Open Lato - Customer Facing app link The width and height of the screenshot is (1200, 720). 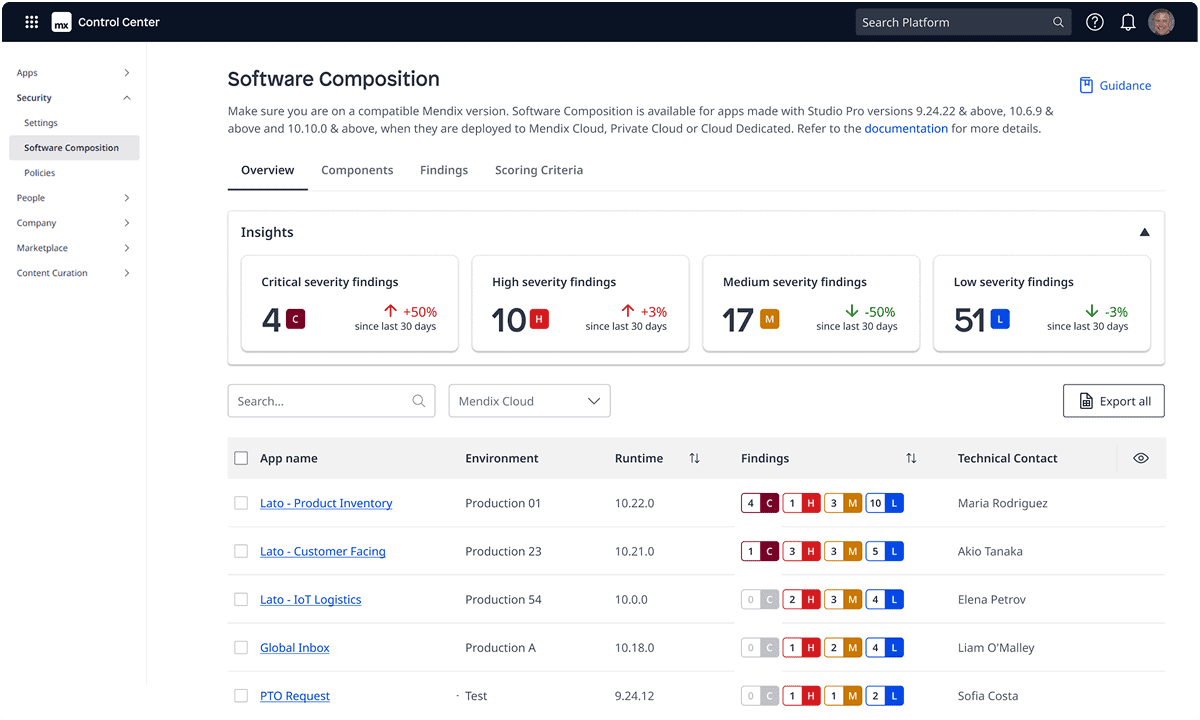[323, 551]
